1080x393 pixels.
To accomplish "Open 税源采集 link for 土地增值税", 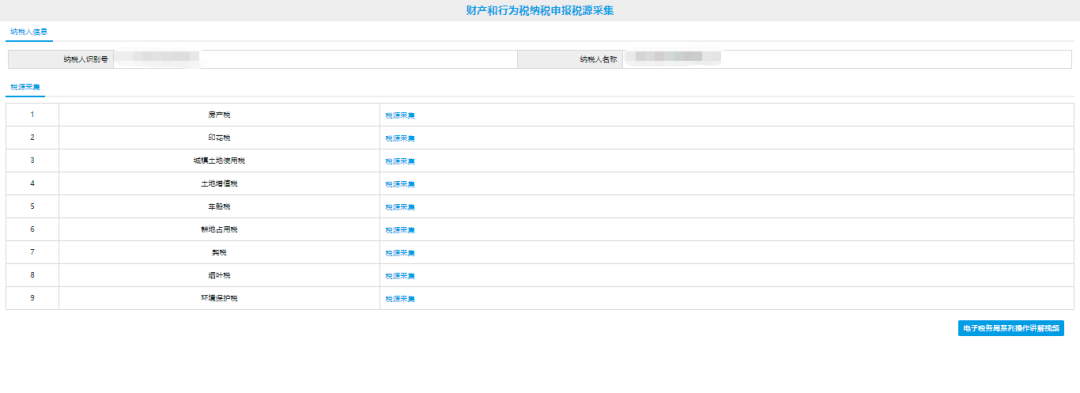I will [400, 184].
